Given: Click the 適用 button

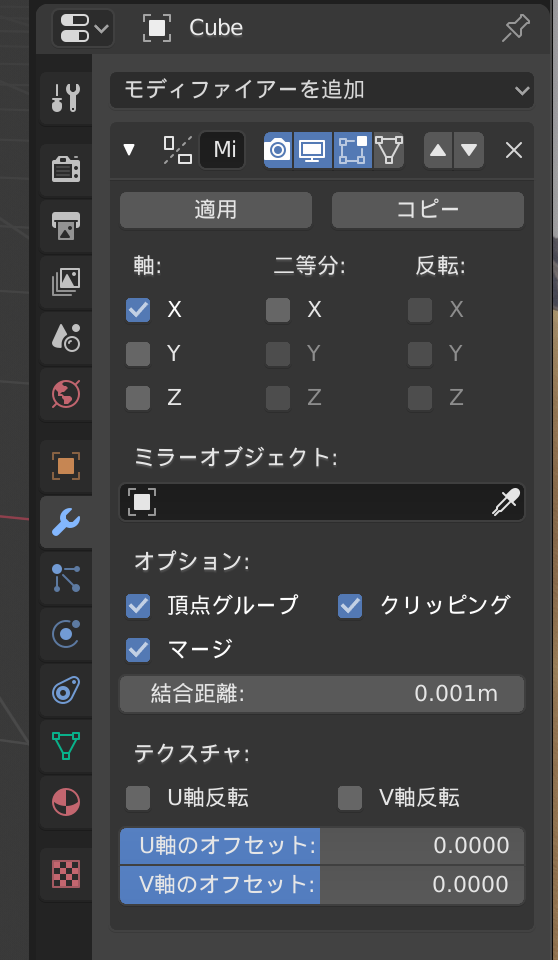Looking at the screenshot, I should tap(216, 210).
